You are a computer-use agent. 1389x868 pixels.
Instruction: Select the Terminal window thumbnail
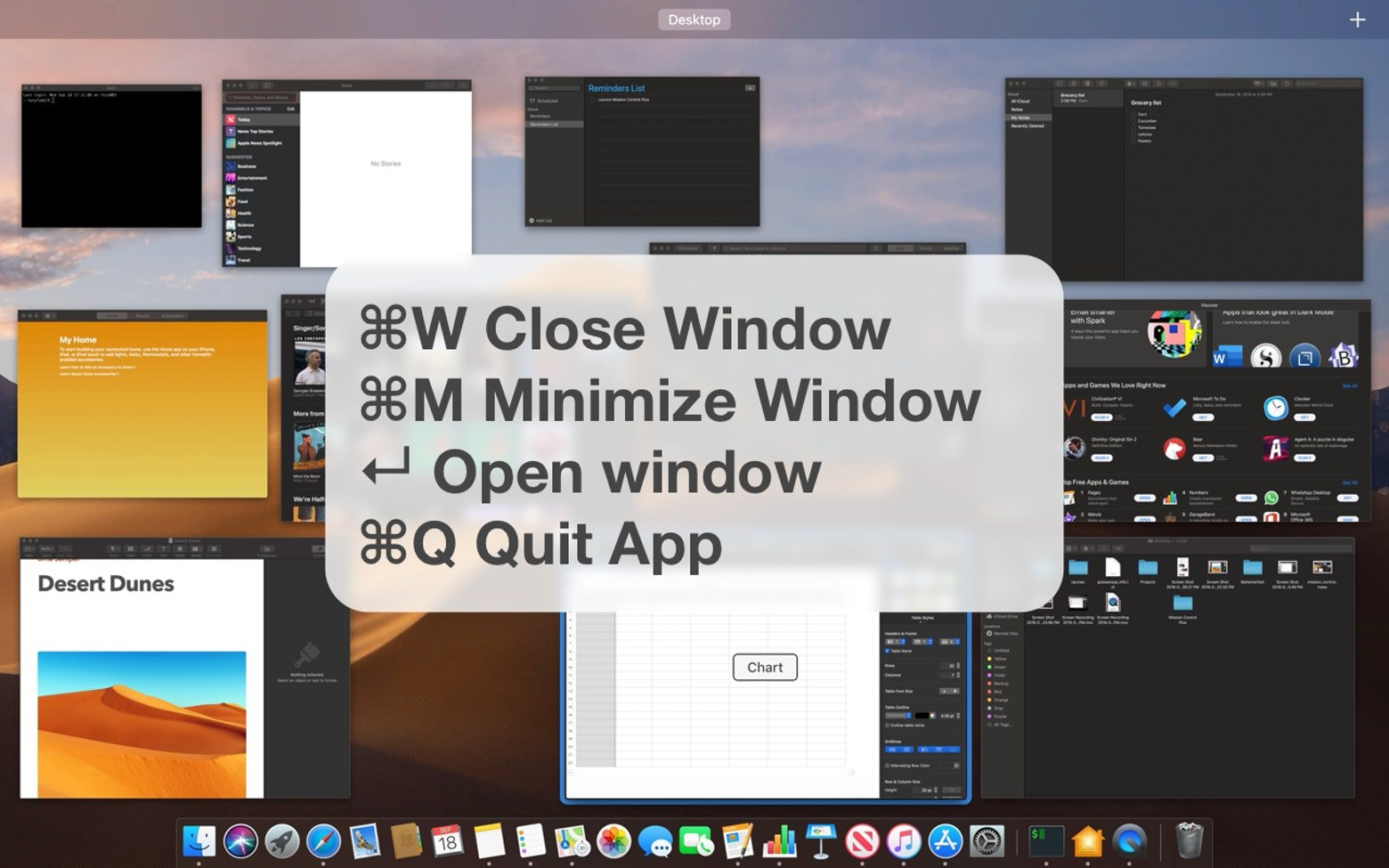click(x=111, y=157)
